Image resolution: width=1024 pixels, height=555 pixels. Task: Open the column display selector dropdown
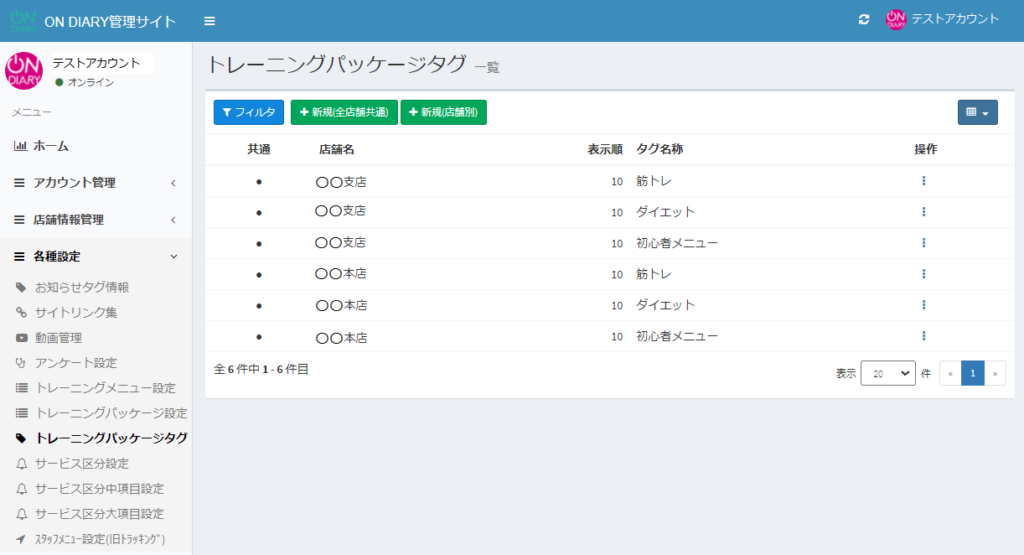tap(977, 113)
